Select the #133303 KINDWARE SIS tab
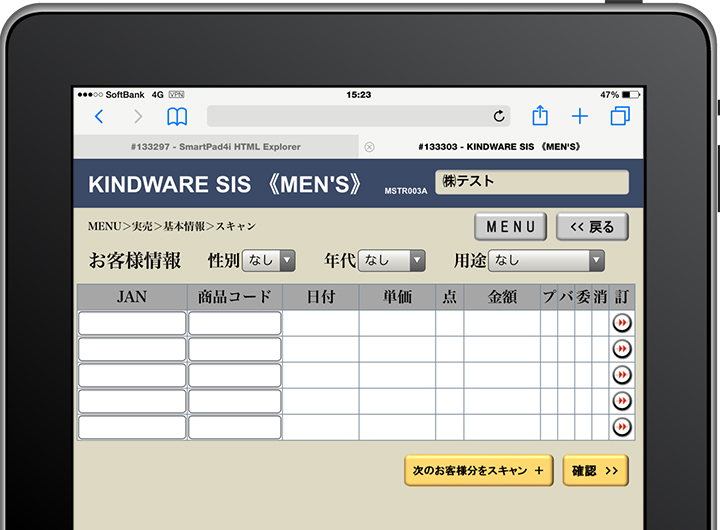The width and height of the screenshot is (720, 530). click(501, 147)
